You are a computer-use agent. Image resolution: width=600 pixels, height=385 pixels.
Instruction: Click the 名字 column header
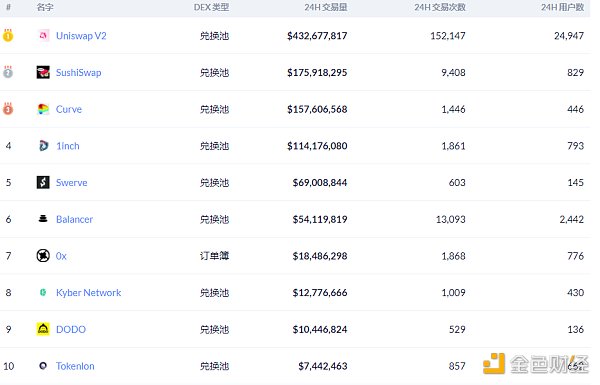pyautogui.click(x=45, y=7)
